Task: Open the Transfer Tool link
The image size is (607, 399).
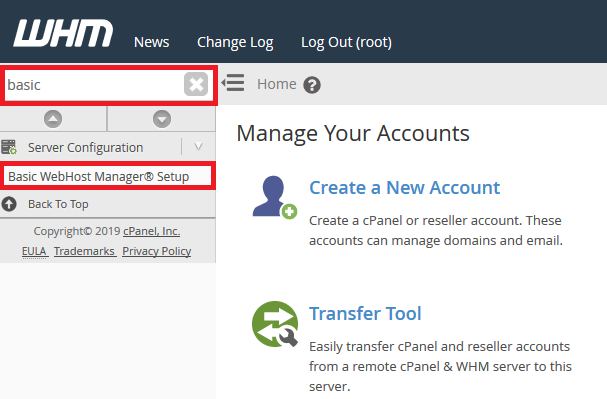Action: point(365,313)
